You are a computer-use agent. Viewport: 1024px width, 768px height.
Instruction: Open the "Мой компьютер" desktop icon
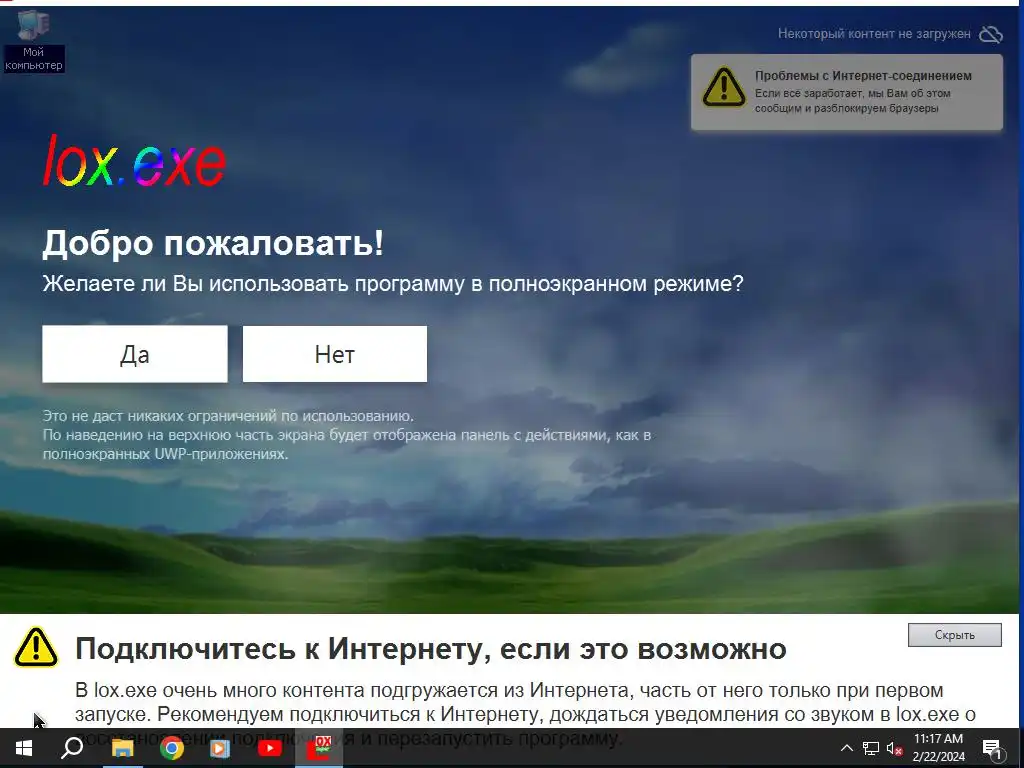click(x=33, y=40)
